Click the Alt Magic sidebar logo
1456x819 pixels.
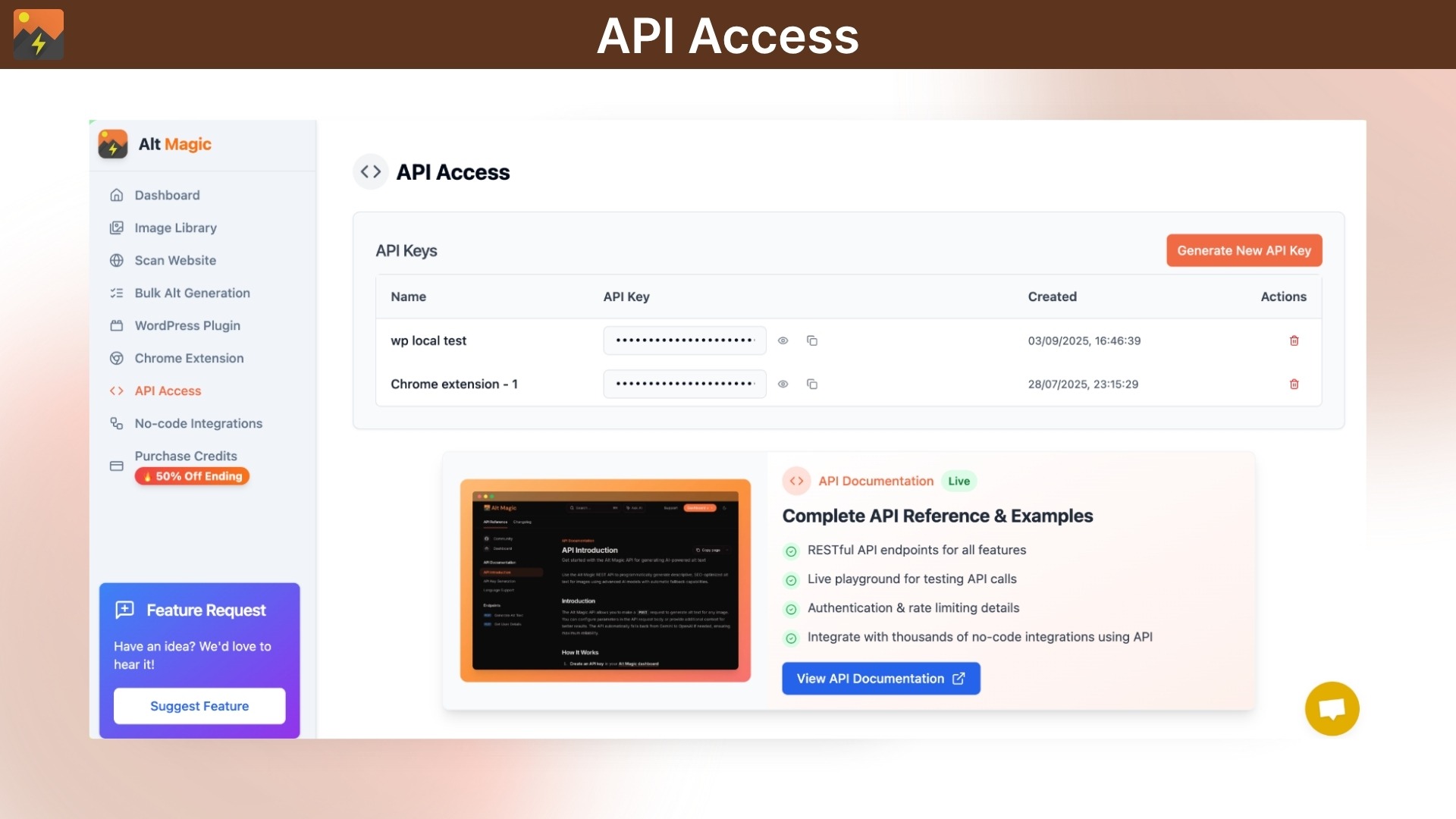coord(113,144)
